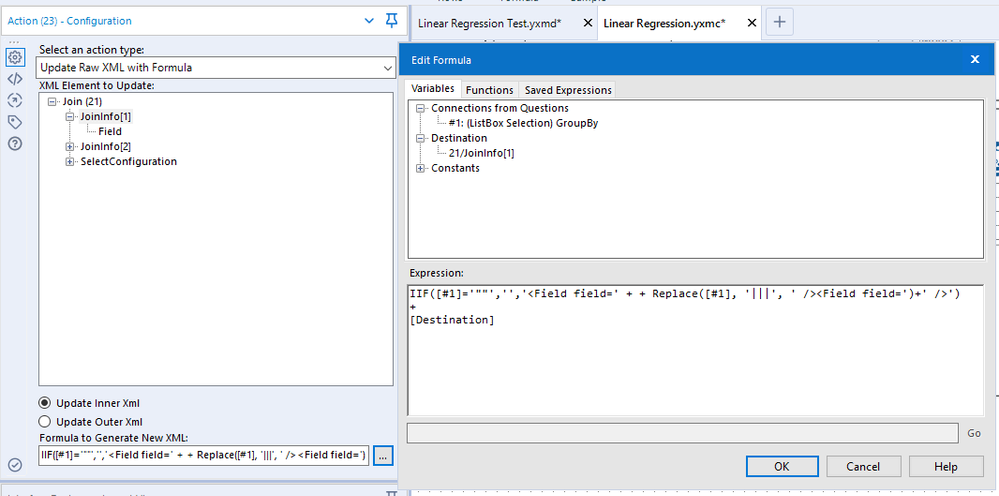Viewport: 999px width, 496px height.
Task: Select SelectConfiguration in the XML tree
Action: point(129,162)
